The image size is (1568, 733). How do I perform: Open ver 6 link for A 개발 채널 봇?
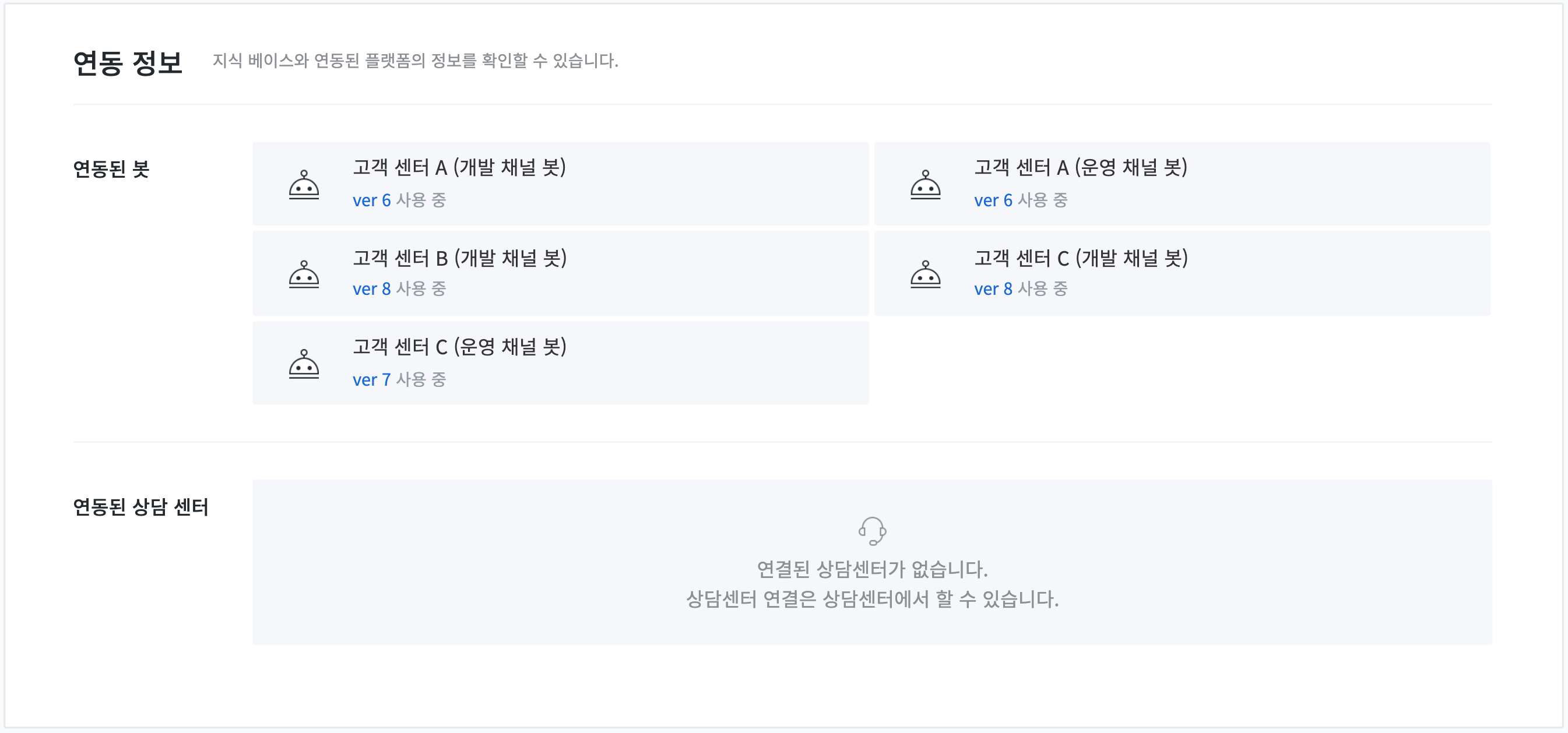[x=371, y=200]
